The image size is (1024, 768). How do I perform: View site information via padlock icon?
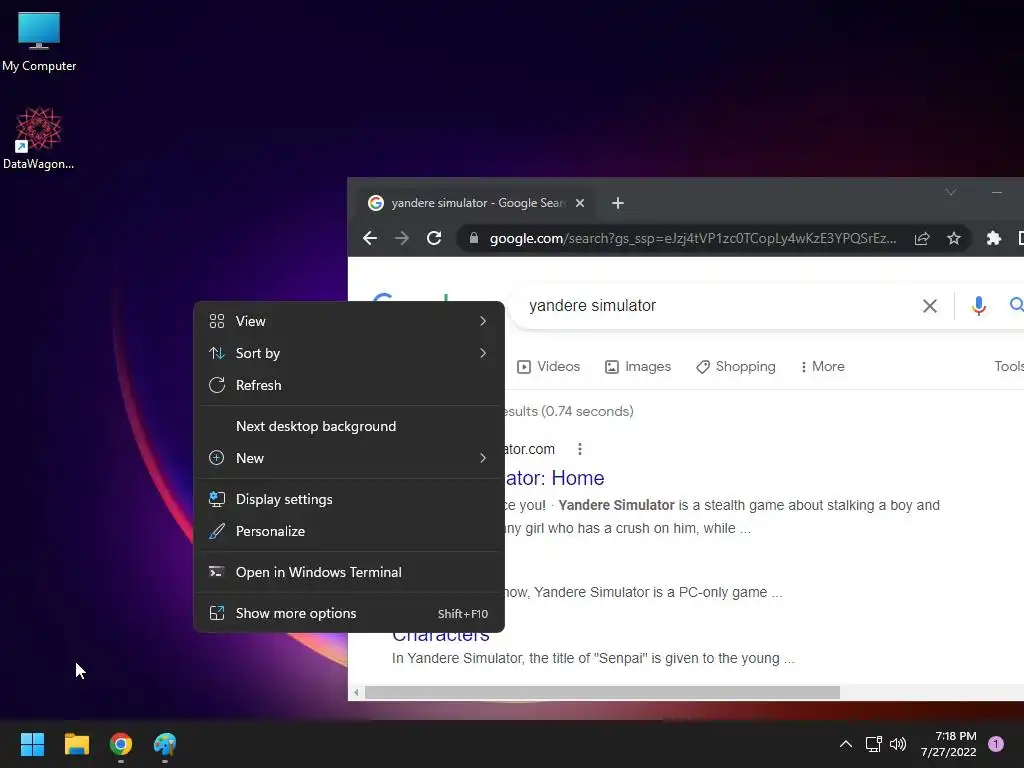474,238
